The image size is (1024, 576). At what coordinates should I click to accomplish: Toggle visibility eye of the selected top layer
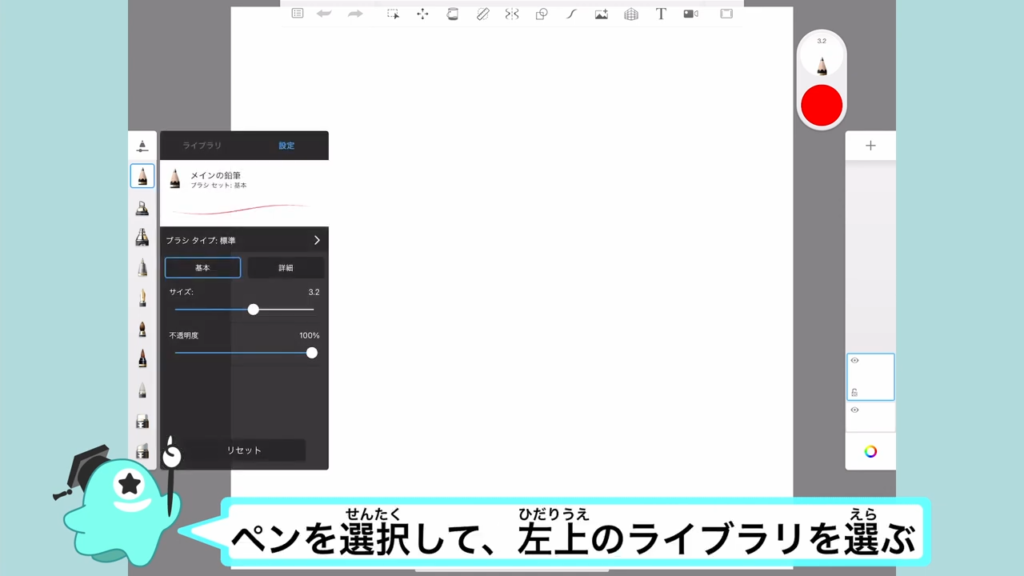pyautogui.click(x=854, y=360)
